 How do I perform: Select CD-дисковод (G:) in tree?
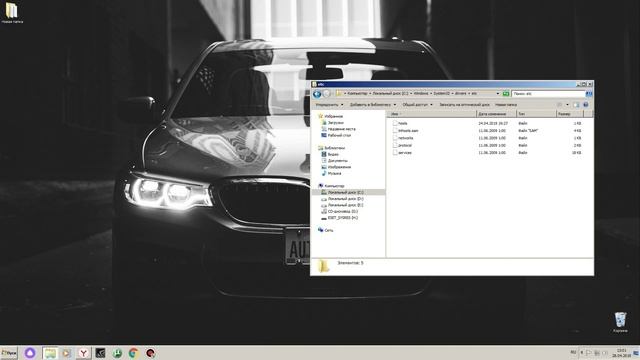click(340, 211)
